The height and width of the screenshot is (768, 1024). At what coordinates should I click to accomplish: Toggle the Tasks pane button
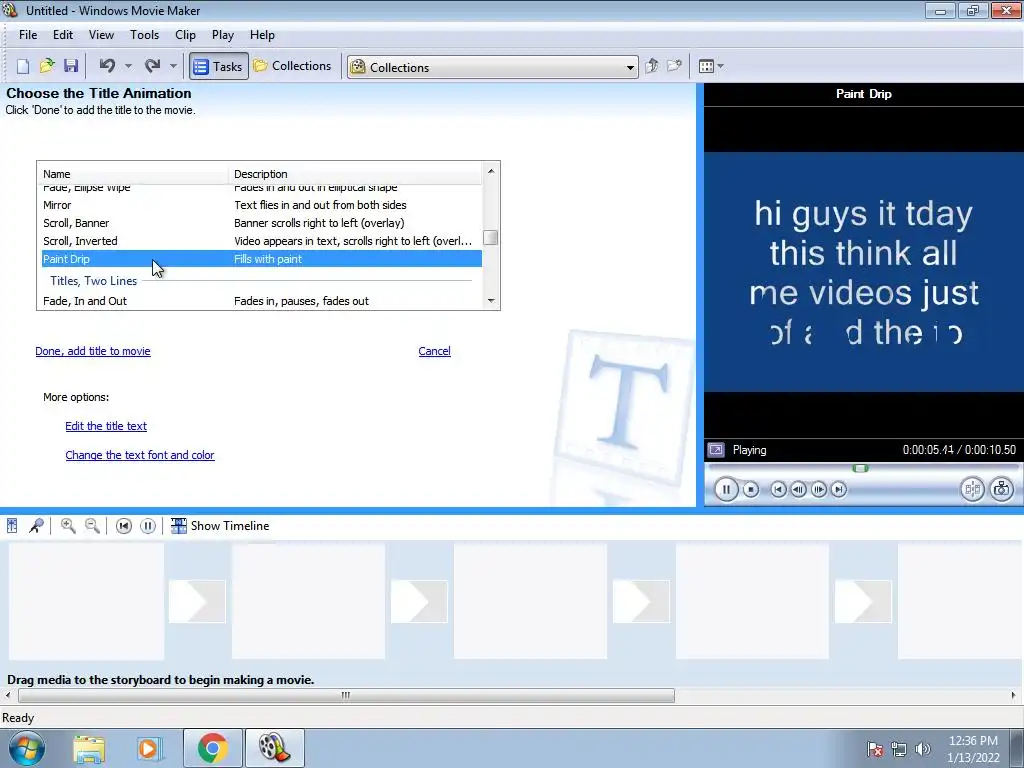click(x=219, y=66)
